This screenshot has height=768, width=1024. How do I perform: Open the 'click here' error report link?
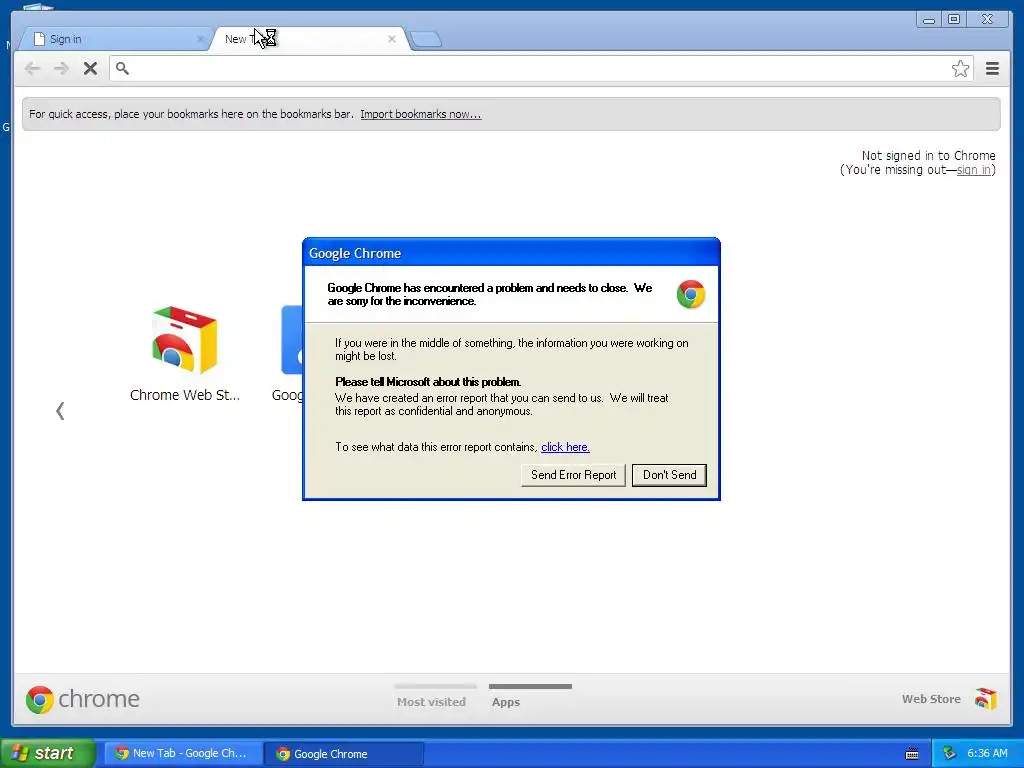coord(565,447)
